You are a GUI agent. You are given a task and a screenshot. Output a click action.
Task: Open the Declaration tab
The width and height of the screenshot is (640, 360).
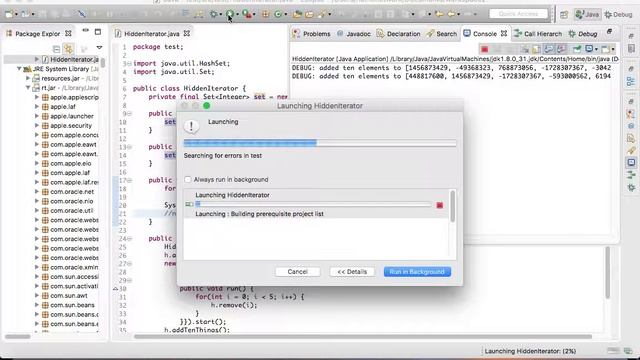(398, 34)
